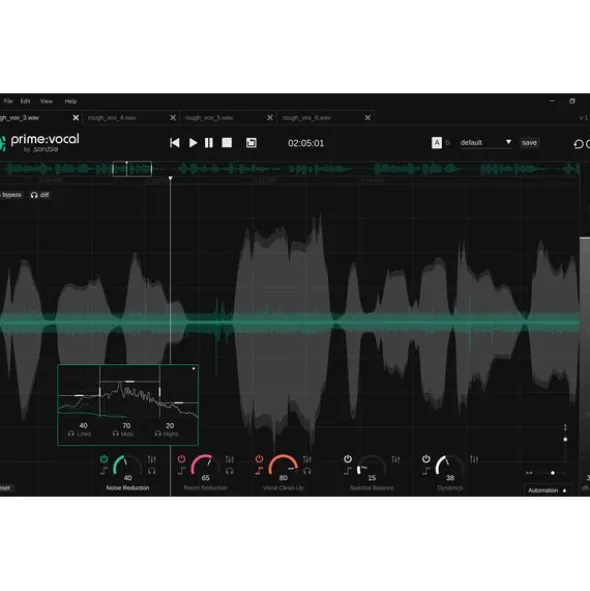Click the Room Reduction knob set to 65
This screenshot has width=590, height=591.
[205, 466]
